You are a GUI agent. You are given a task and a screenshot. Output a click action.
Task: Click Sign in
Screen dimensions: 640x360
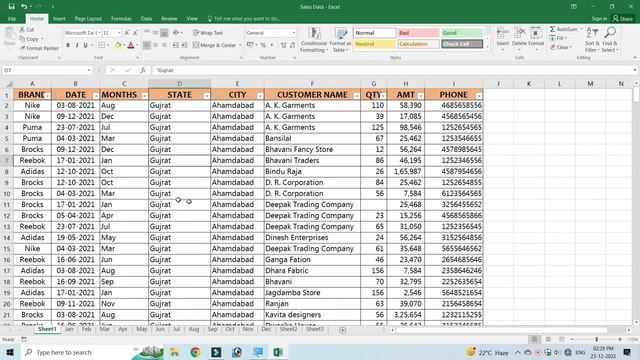599,19
